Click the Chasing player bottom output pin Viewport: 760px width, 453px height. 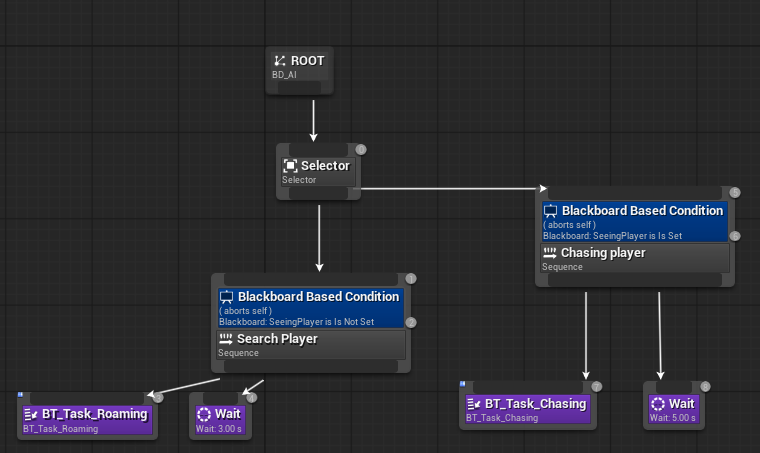pyautogui.click(x=634, y=280)
